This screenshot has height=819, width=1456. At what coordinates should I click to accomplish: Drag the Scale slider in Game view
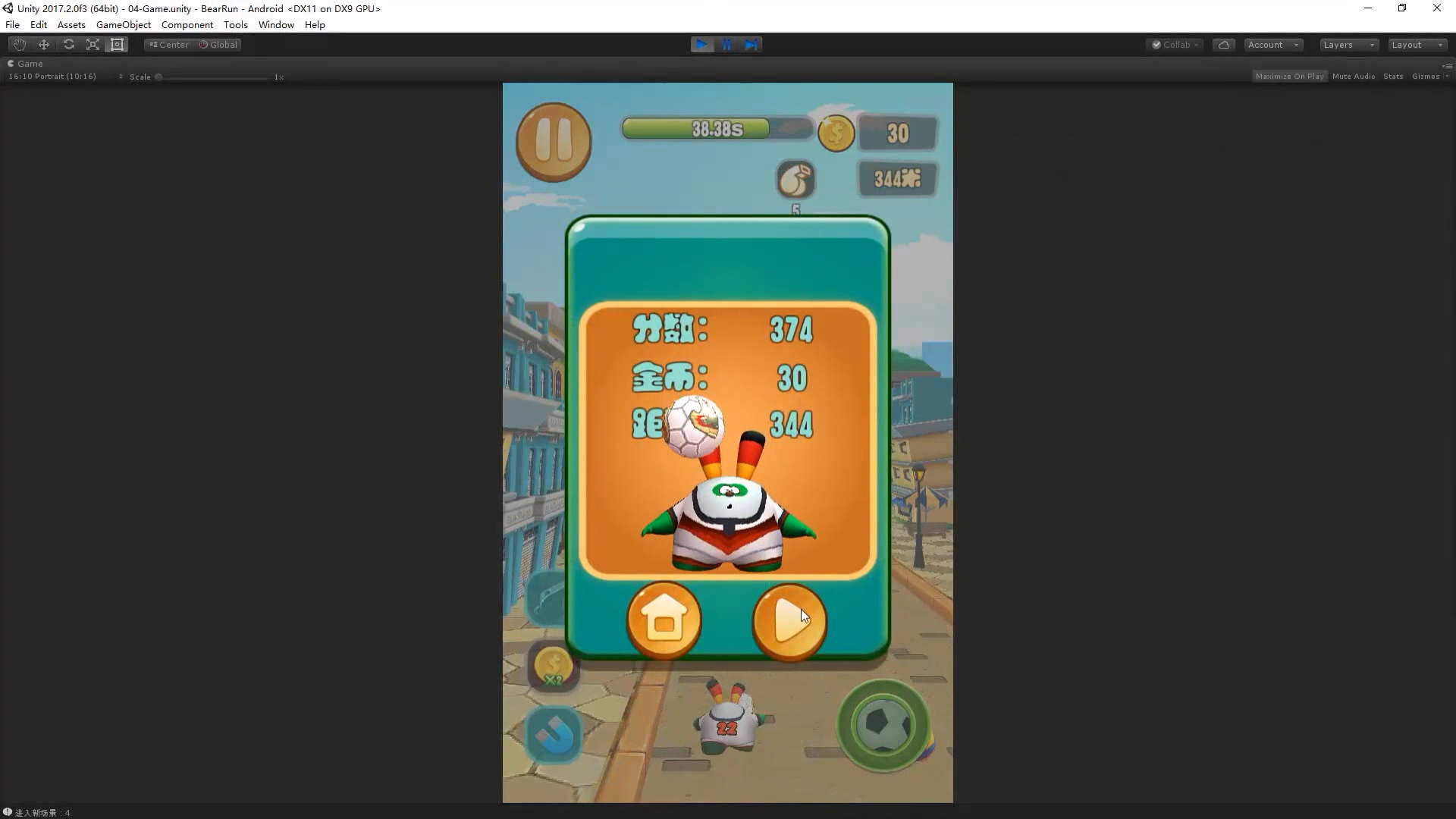click(x=159, y=76)
